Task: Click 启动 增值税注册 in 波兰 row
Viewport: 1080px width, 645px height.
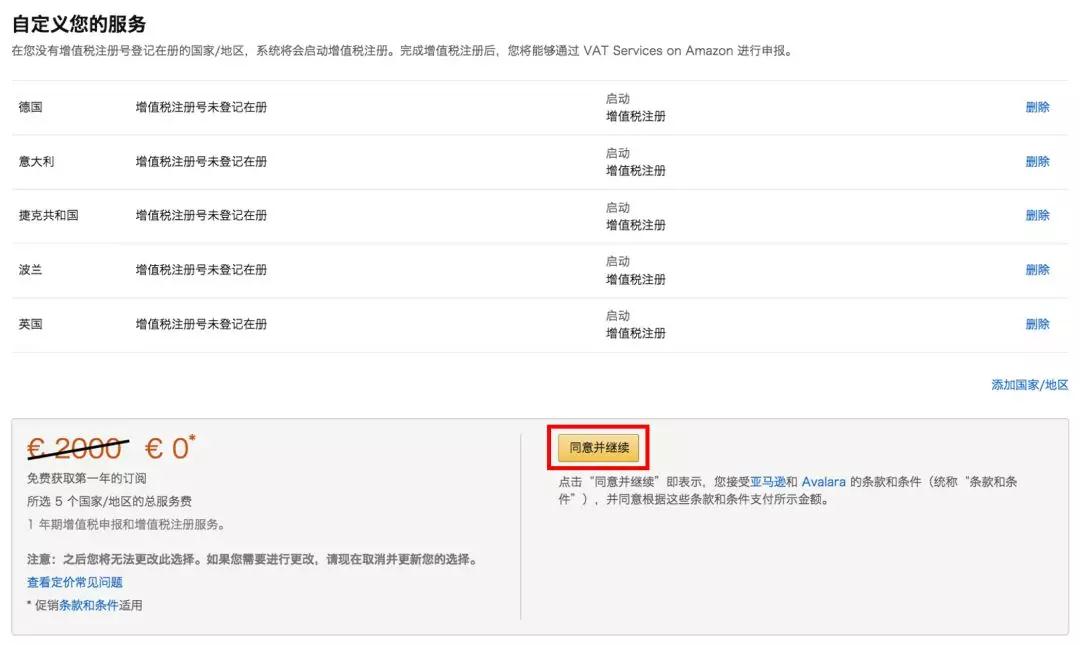Action: (x=636, y=270)
